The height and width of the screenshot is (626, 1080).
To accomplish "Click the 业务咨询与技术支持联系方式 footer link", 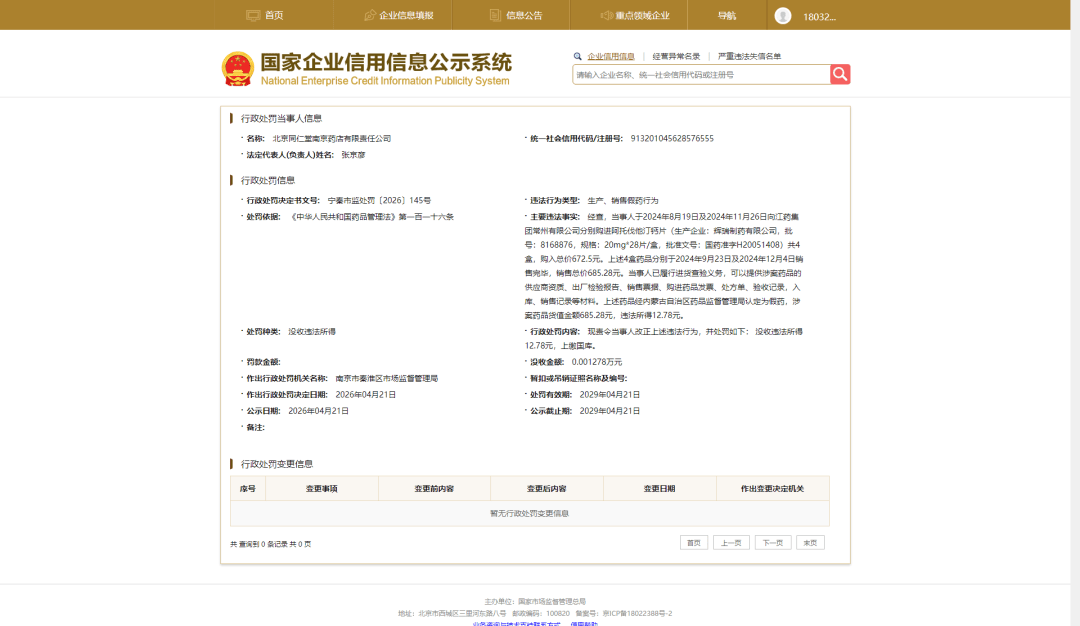I will pos(517,623).
